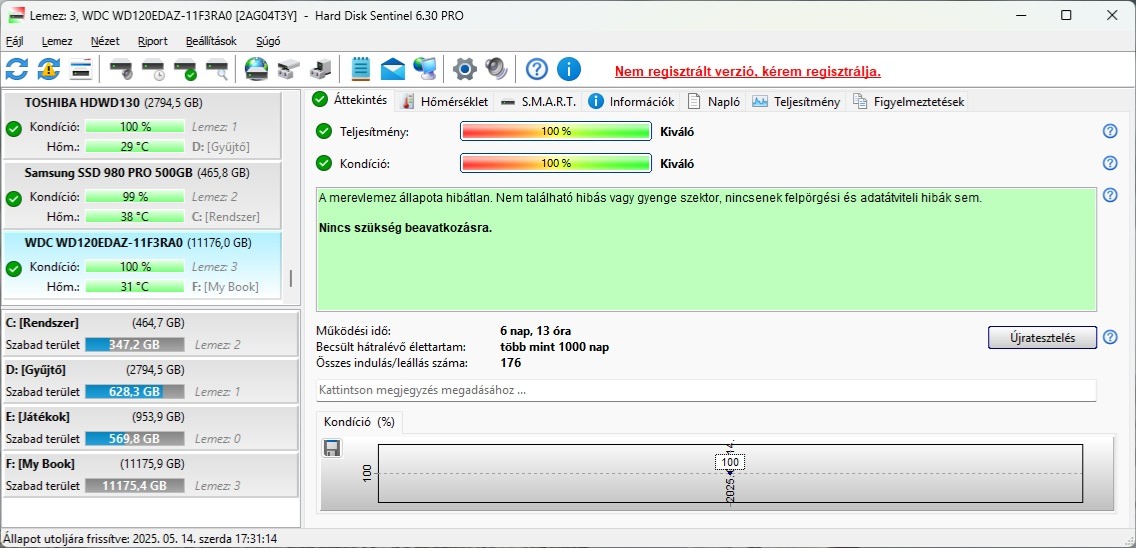Click the drive and computer tower toolbar icon
The image size is (1136, 548).
click(x=320, y=70)
